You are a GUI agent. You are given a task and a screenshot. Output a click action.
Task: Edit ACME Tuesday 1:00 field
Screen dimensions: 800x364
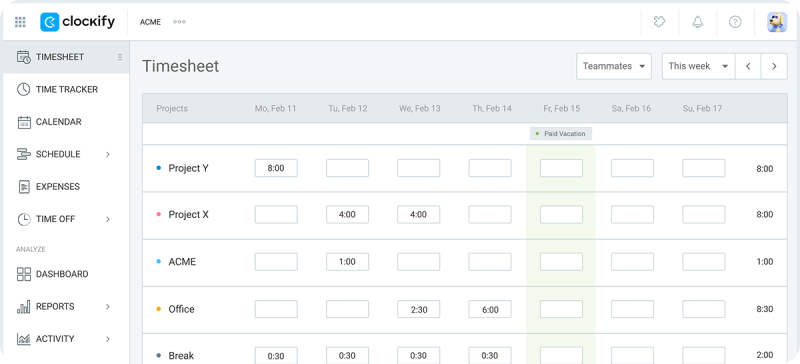point(347,262)
